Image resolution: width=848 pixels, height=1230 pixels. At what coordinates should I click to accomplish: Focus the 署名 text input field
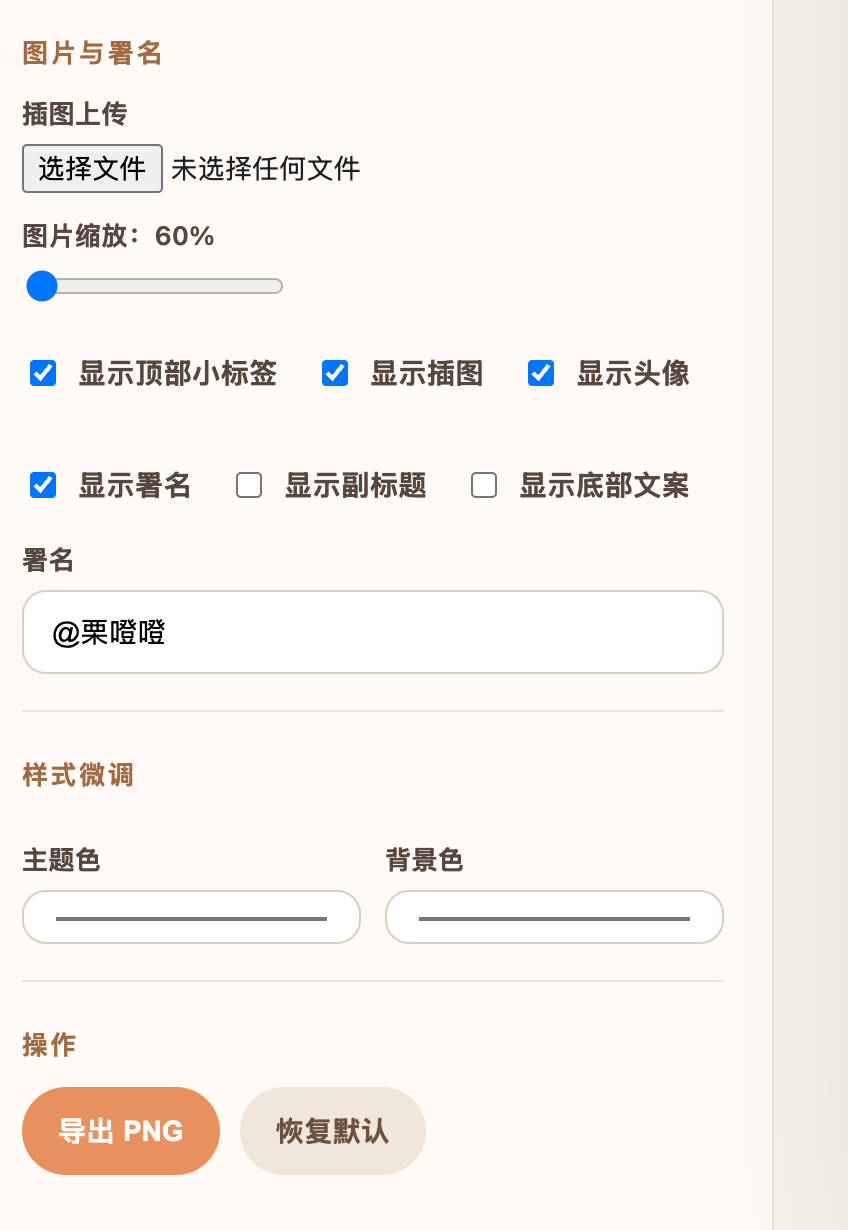point(372,632)
